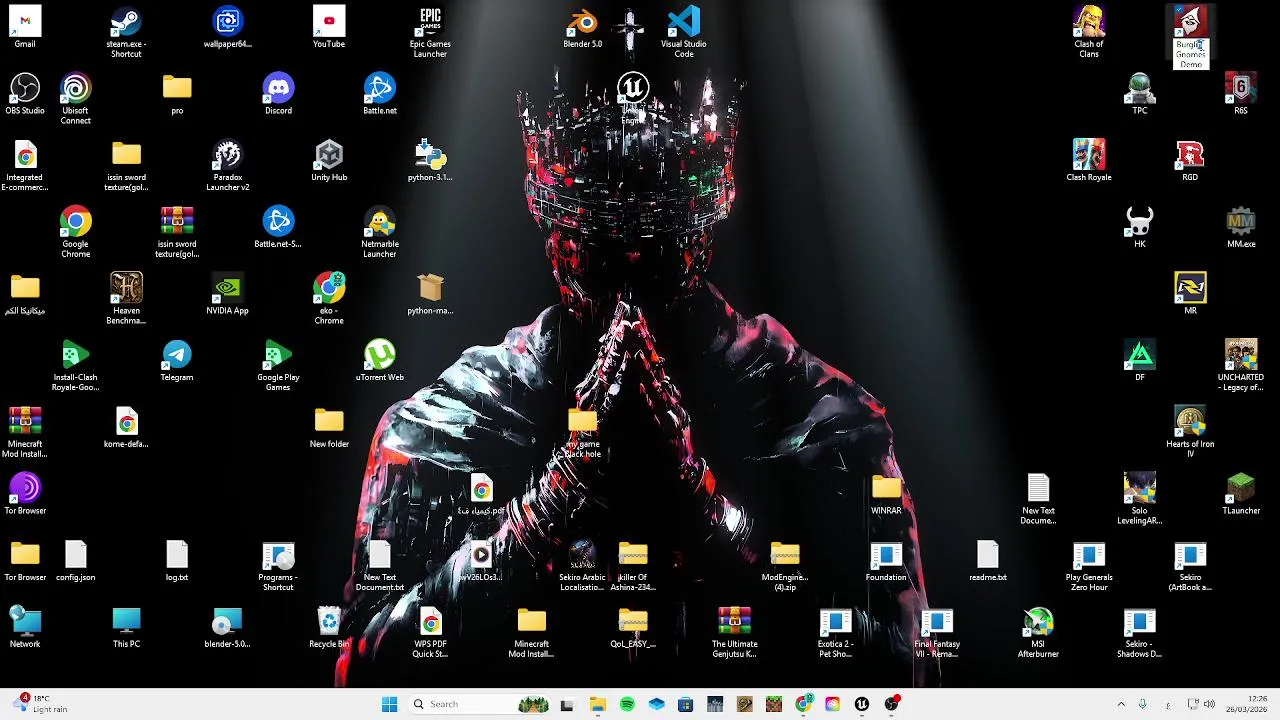The height and width of the screenshot is (720, 1280).
Task: Open the Task View taskbar button
Action: [567, 704]
